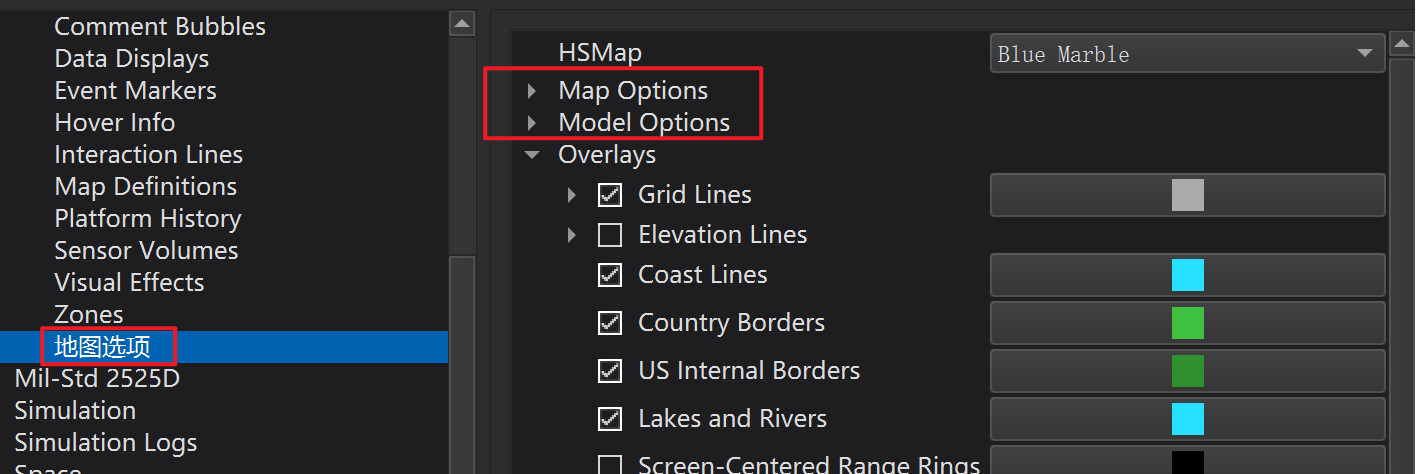This screenshot has height=474, width=1416.
Task: Toggle the Grid Lines checkbox
Action: point(610,195)
